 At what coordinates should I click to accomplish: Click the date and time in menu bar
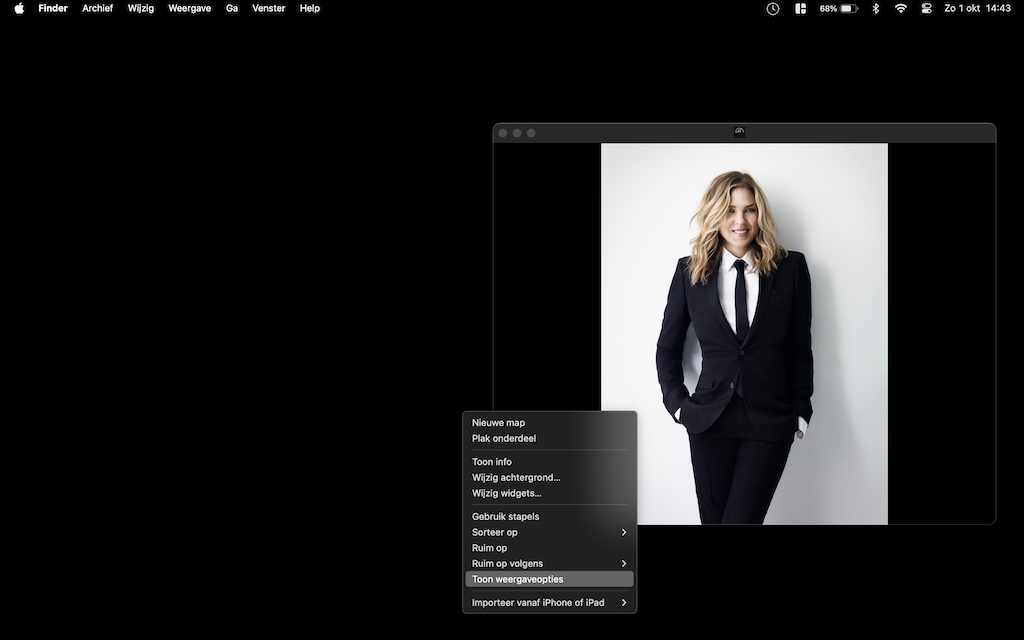coord(977,8)
